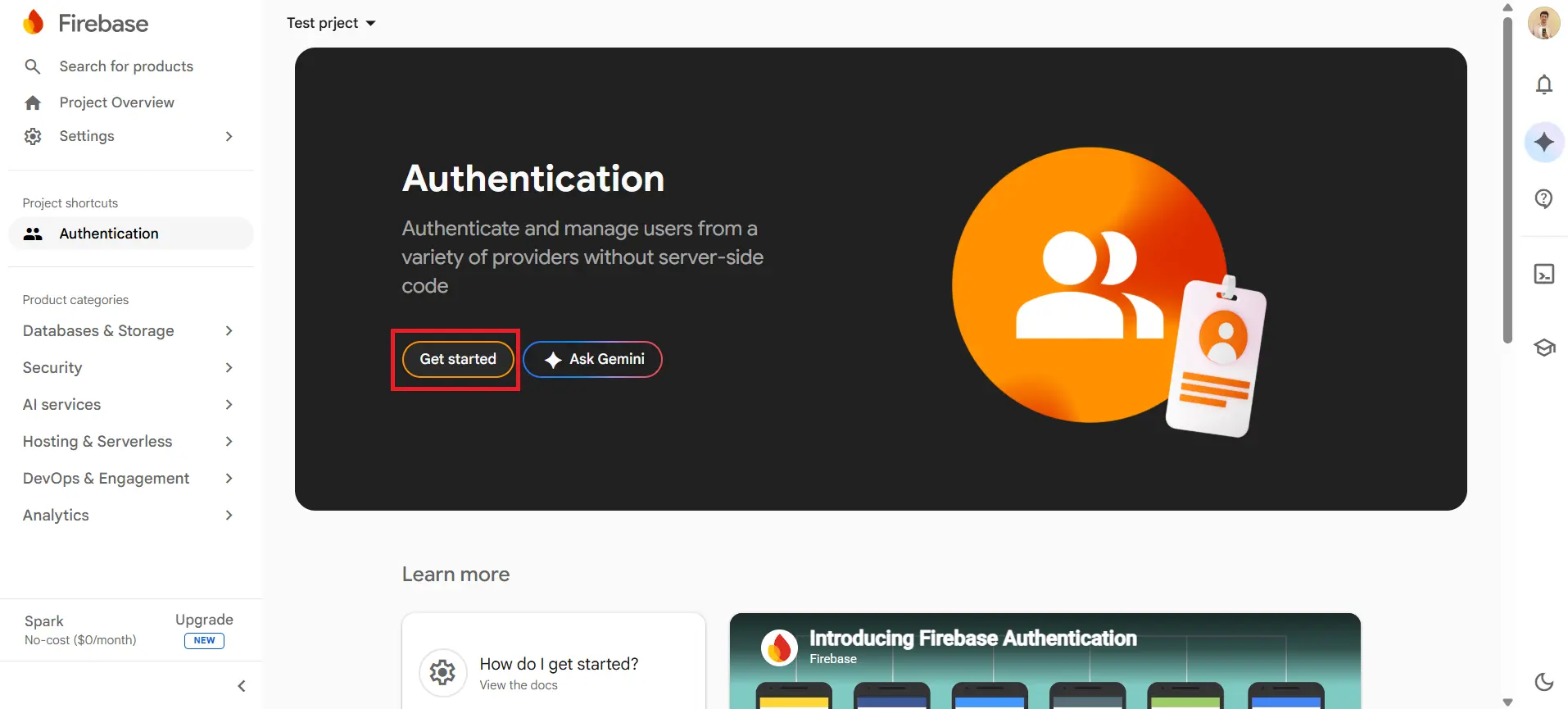Open Settings in the sidebar
Image resolution: width=1568 pixels, height=709 pixels.
87,136
